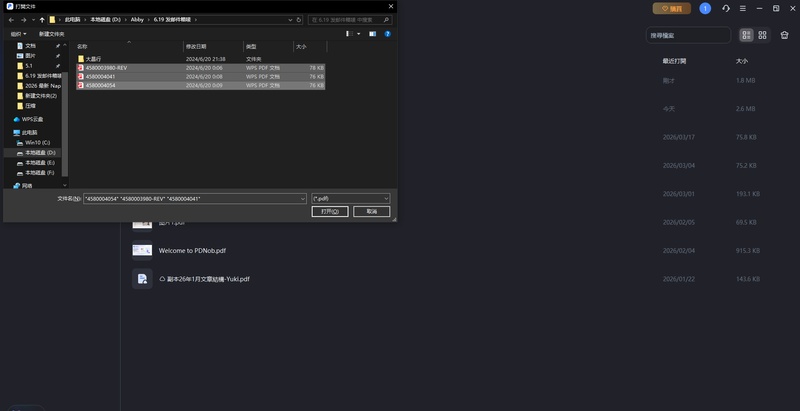
Task: Open the hamburger menu in PDNob
Action: coord(742,8)
